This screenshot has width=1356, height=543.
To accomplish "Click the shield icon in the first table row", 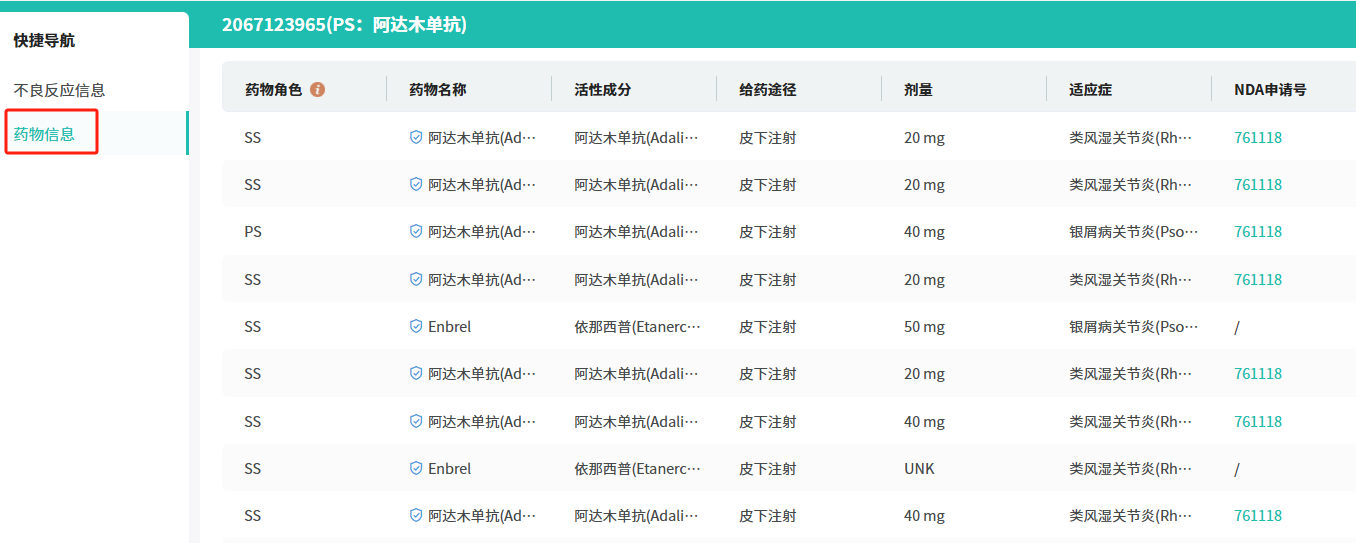I will point(416,137).
